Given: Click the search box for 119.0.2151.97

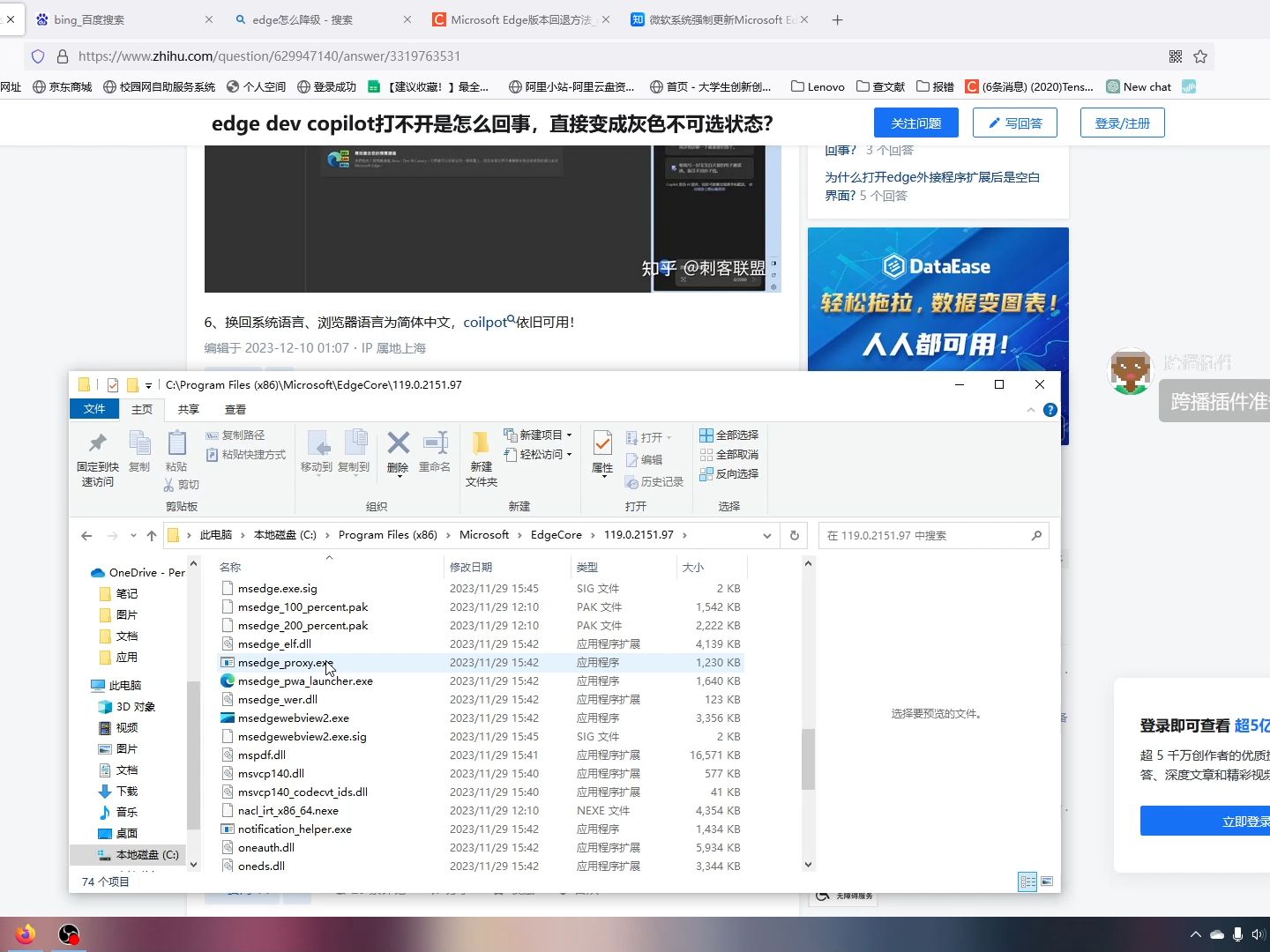Looking at the screenshot, I should 933,536.
